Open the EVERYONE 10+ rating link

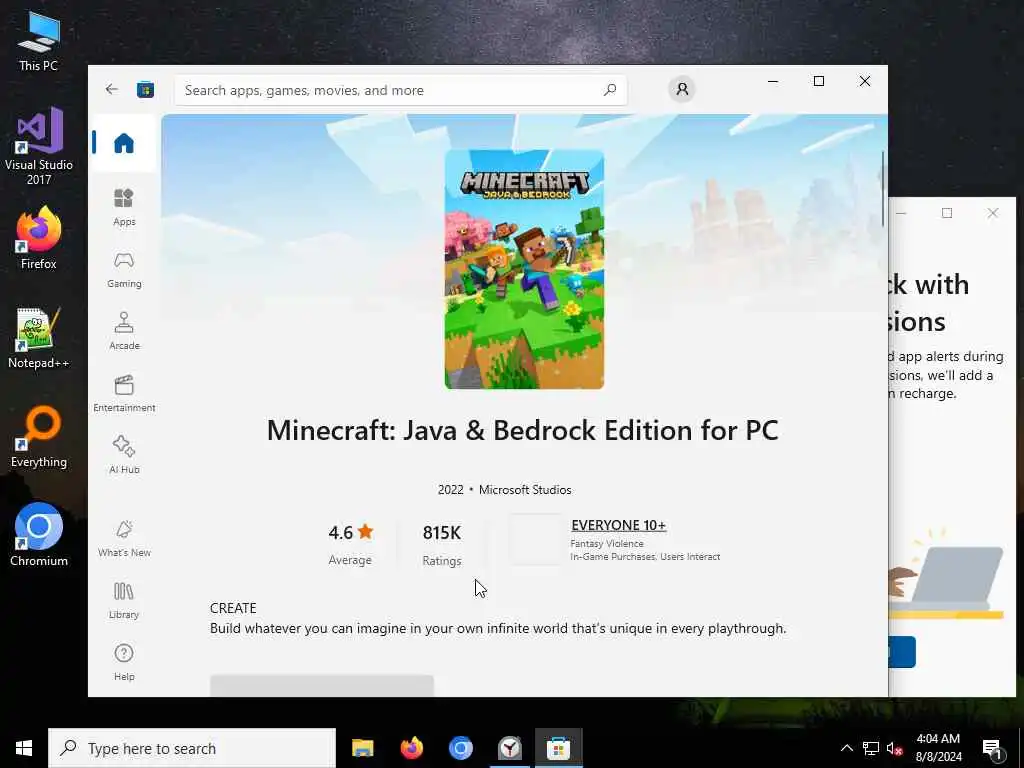coord(618,525)
